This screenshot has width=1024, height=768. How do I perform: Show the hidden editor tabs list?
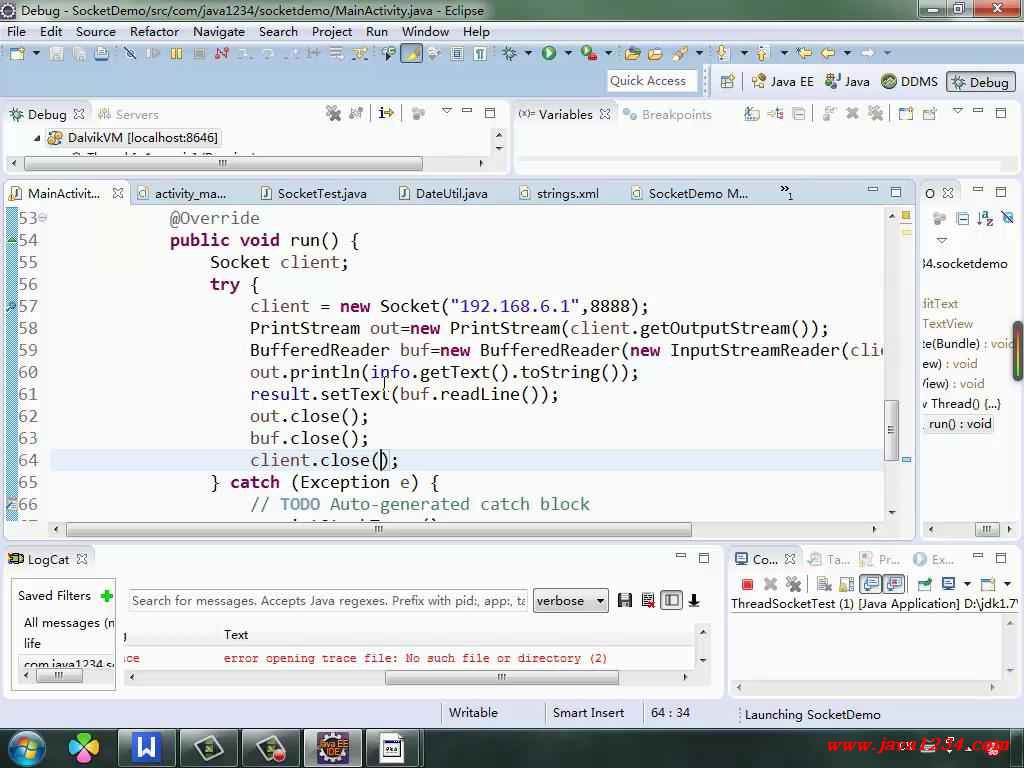pyautogui.click(x=786, y=192)
